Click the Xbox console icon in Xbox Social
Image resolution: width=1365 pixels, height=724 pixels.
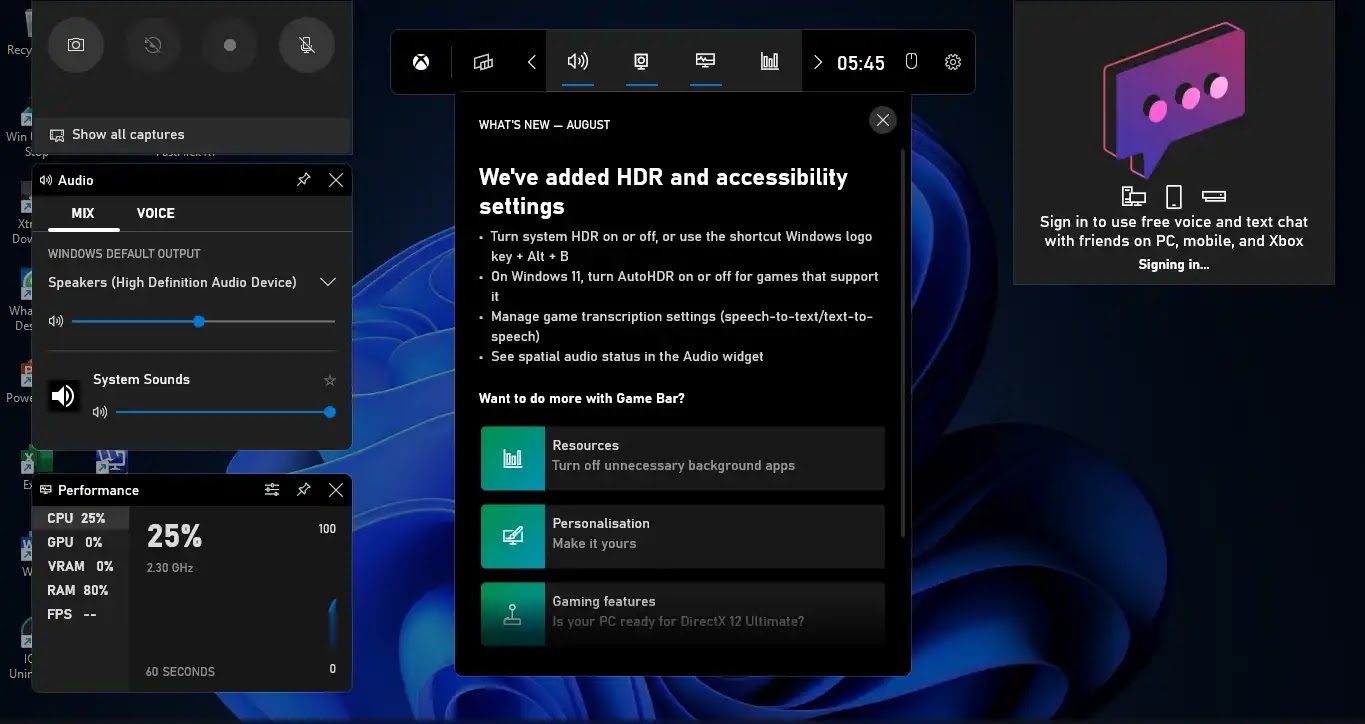pyautogui.click(x=1214, y=196)
